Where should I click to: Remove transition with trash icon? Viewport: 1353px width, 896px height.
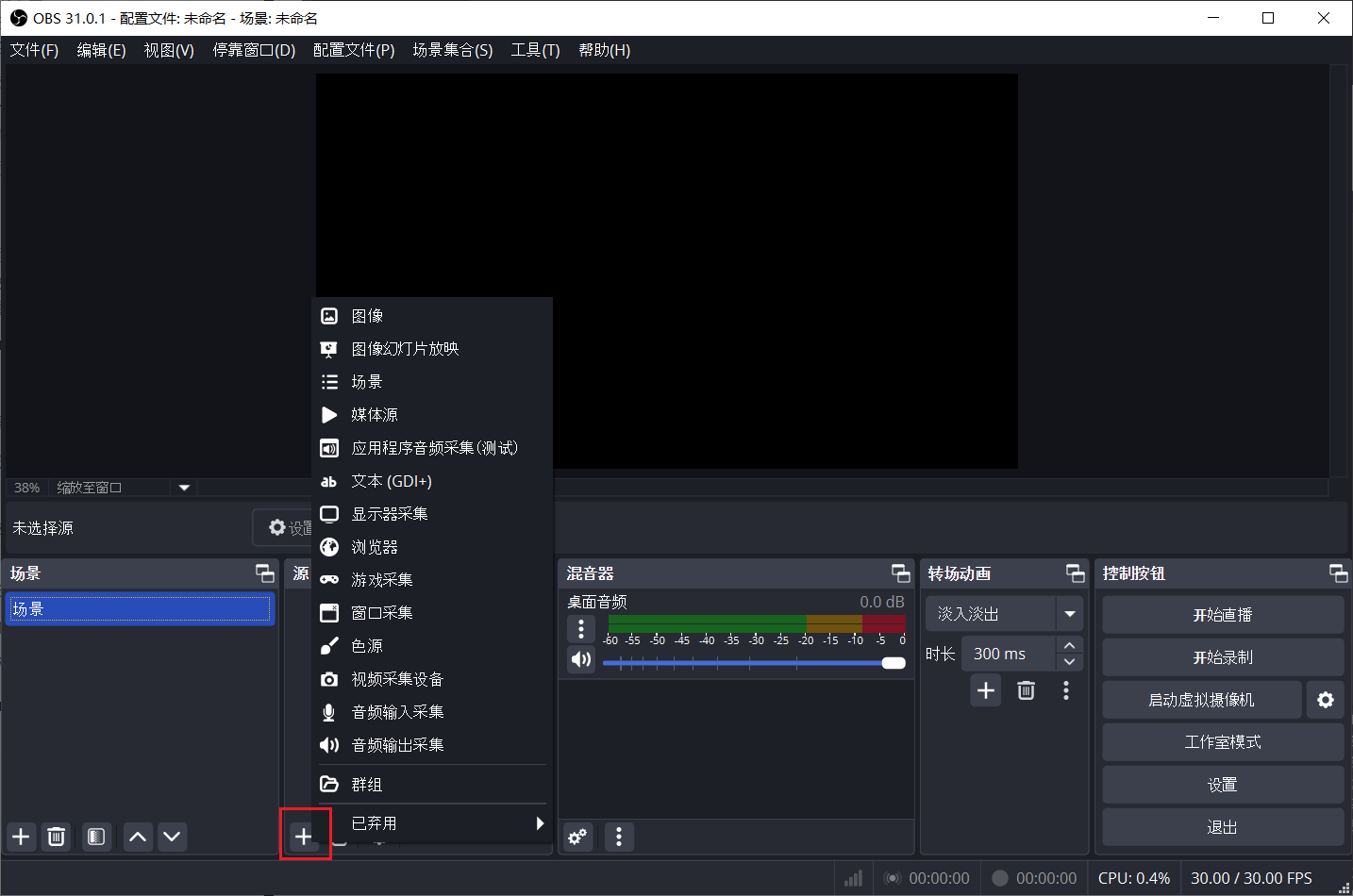pos(1027,690)
